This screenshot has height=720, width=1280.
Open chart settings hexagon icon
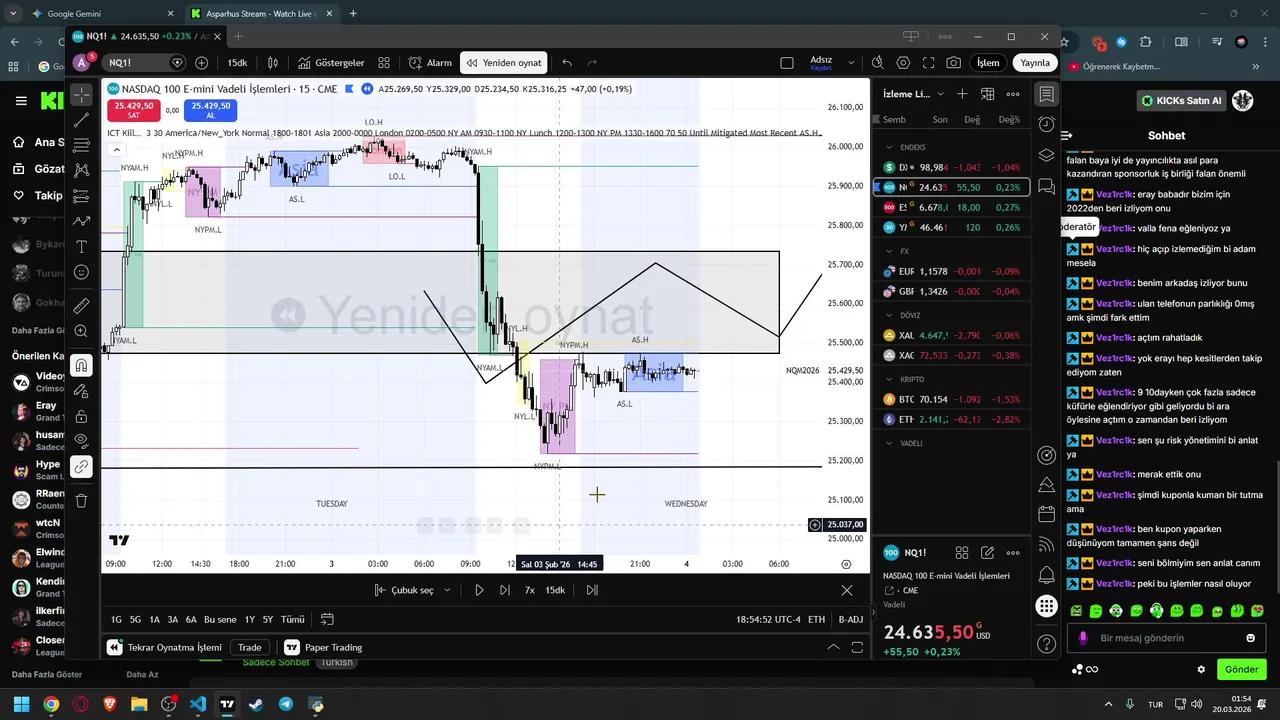point(904,62)
